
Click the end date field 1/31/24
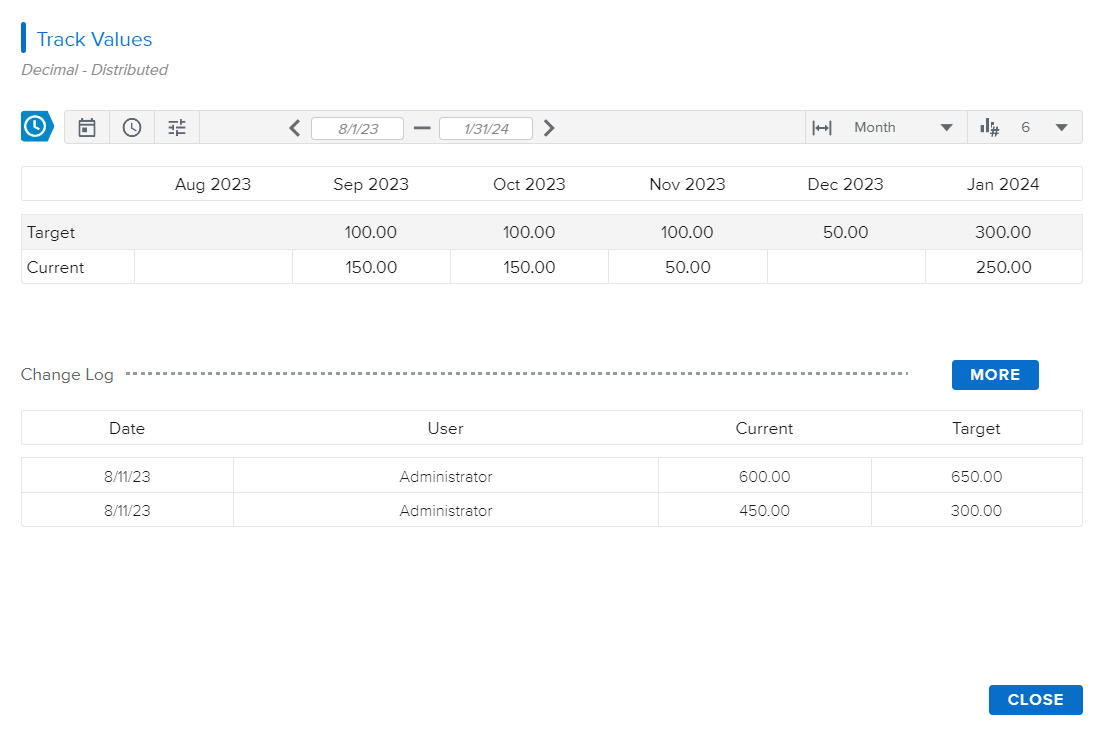[486, 129]
